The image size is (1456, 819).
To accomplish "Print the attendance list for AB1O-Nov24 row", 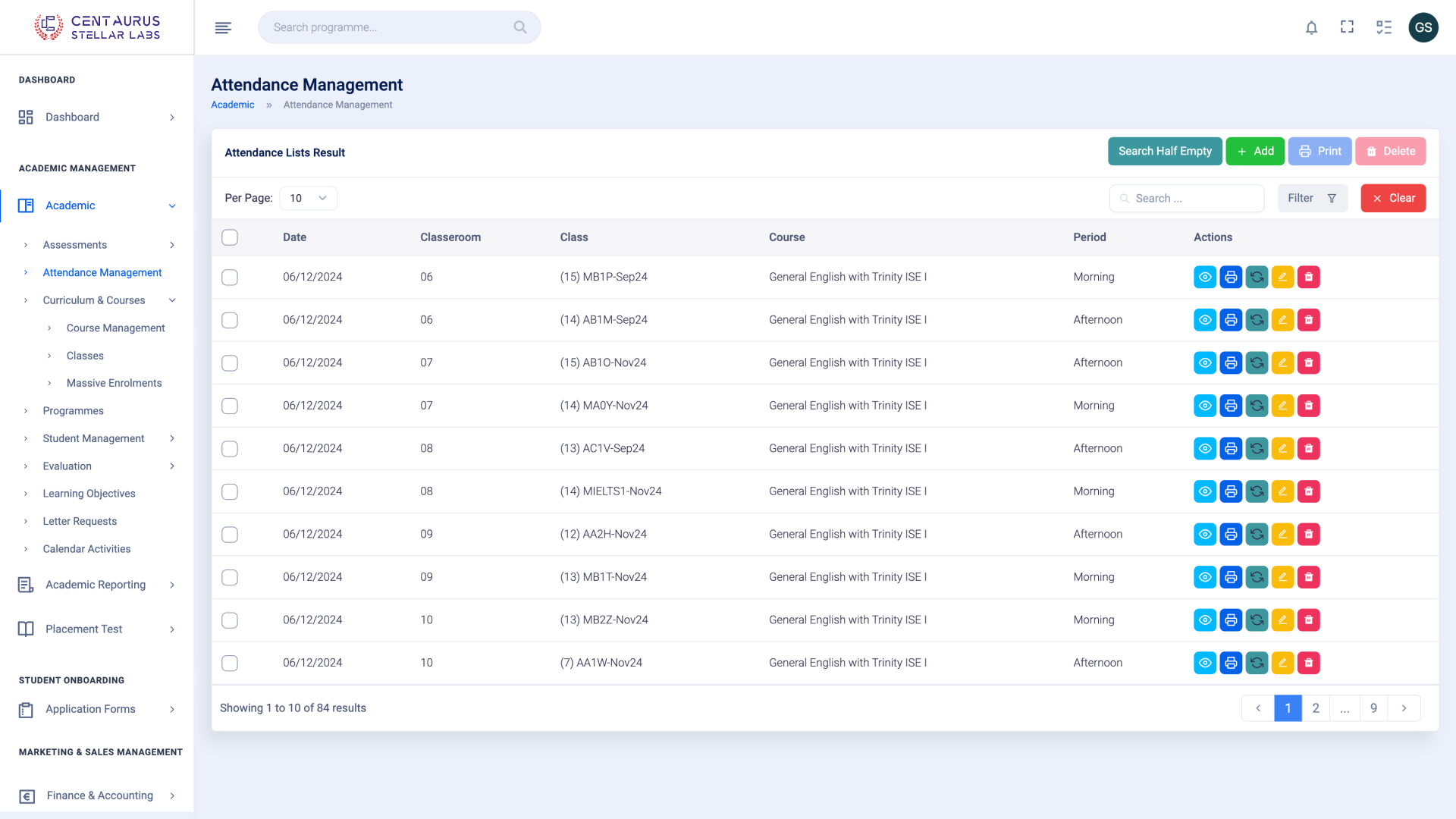I will click(x=1231, y=362).
